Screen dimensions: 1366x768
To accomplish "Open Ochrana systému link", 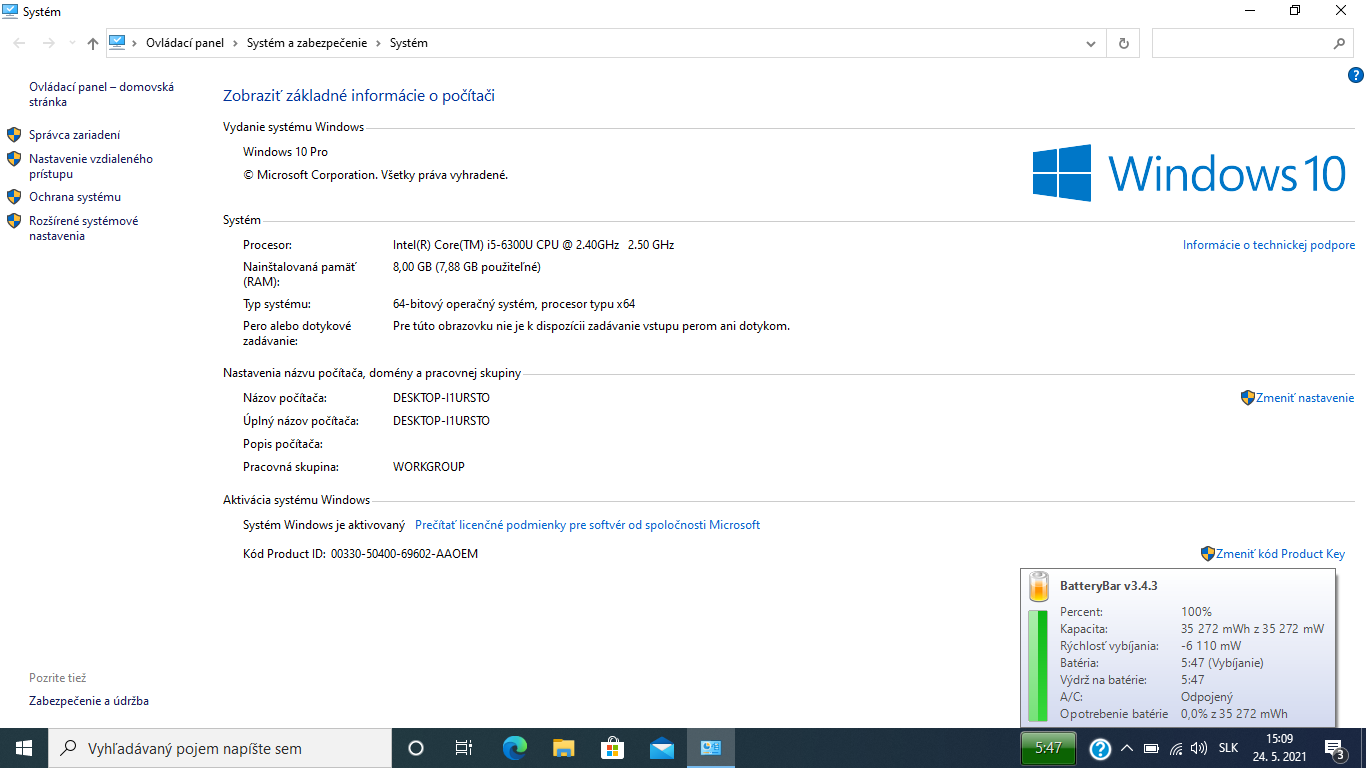I will click(75, 197).
